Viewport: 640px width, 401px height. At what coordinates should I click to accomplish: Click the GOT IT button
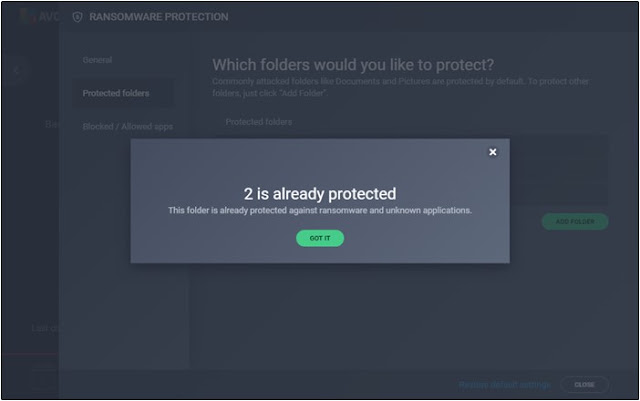(x=320, y=238)
